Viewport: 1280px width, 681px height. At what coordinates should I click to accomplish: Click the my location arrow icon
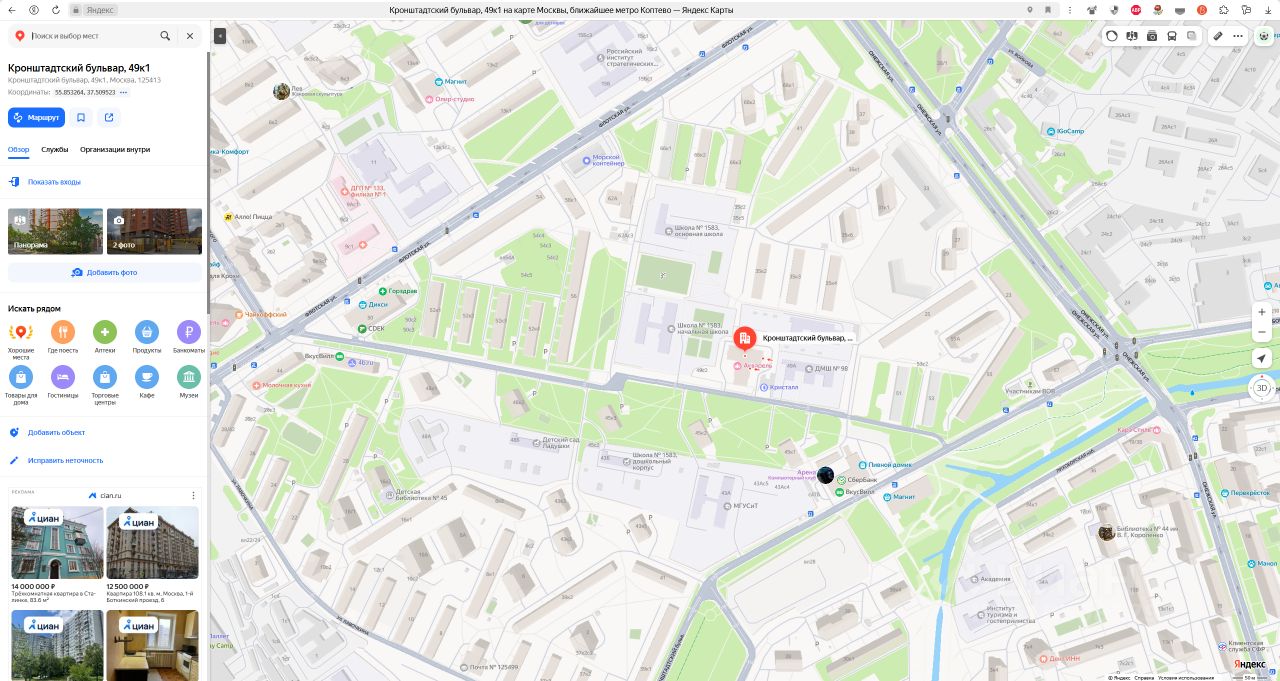(x=1262, y=358)
